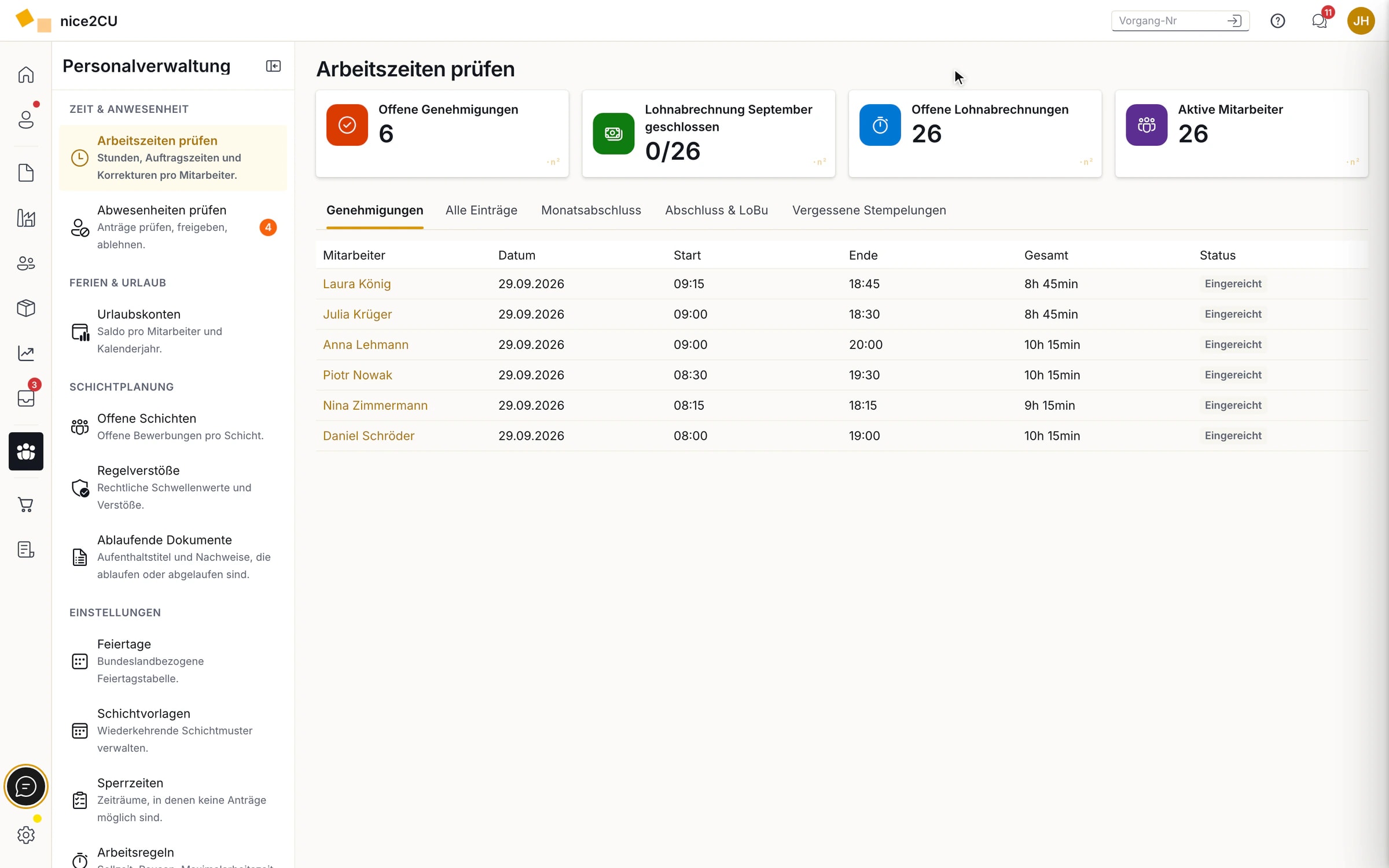Open Vergessene Stempelungen tab

pos(869,210)
